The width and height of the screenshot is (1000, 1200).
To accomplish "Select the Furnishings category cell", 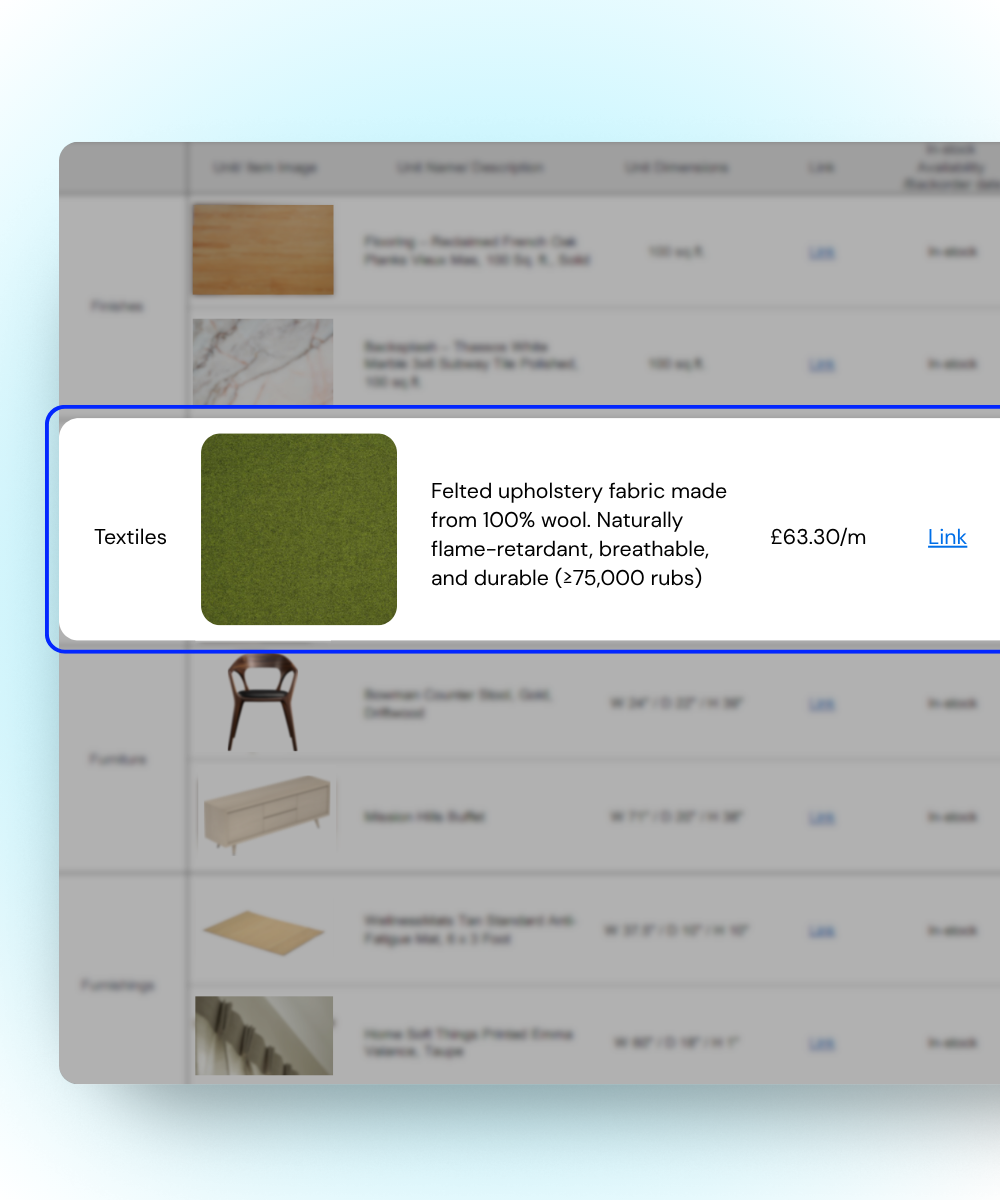I will pyautogui.click(x=118, y=985).
